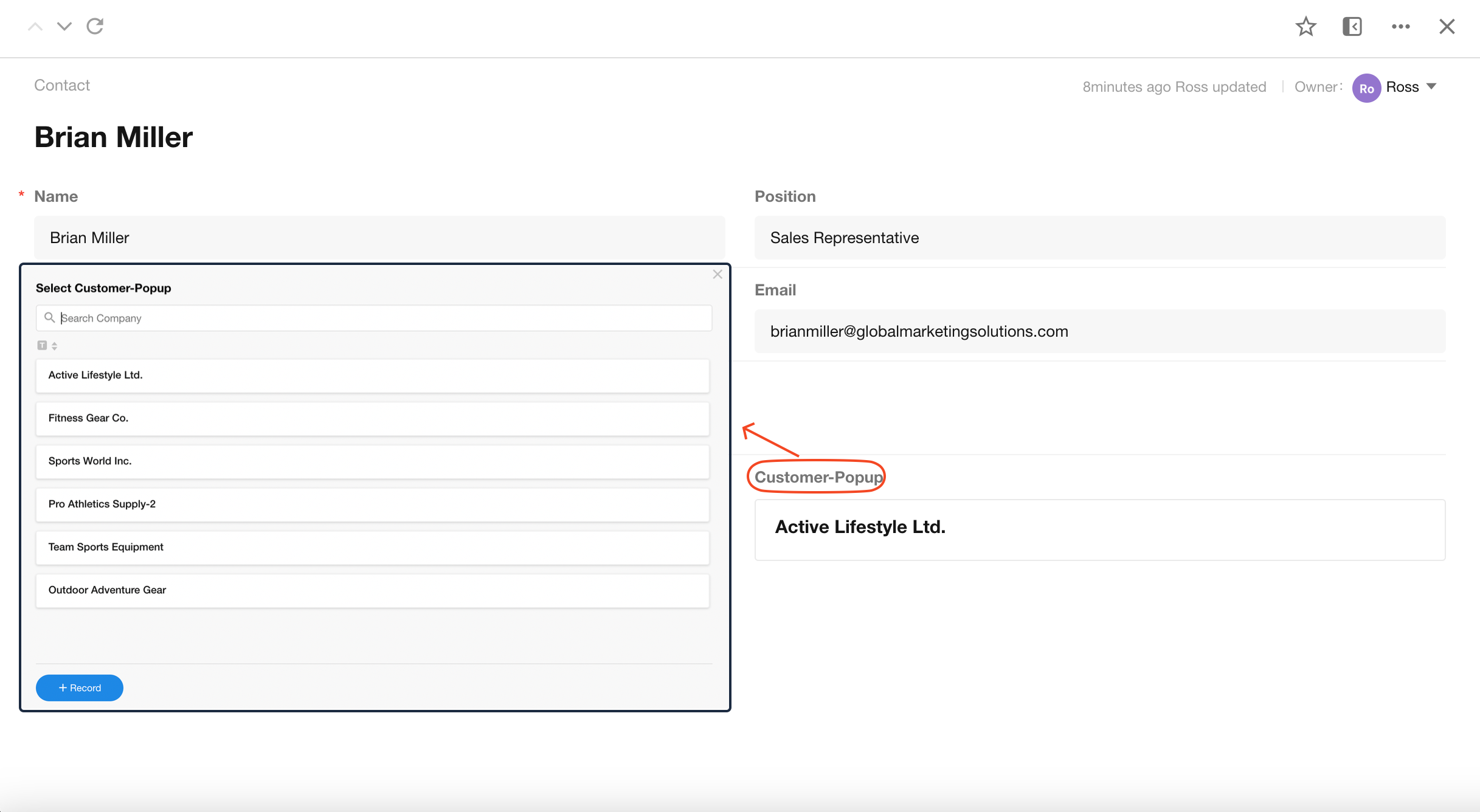The image size is (1480, 812).
Task: Close the Select Customer-Popup dialog
Action: click(x=718, y=275)
